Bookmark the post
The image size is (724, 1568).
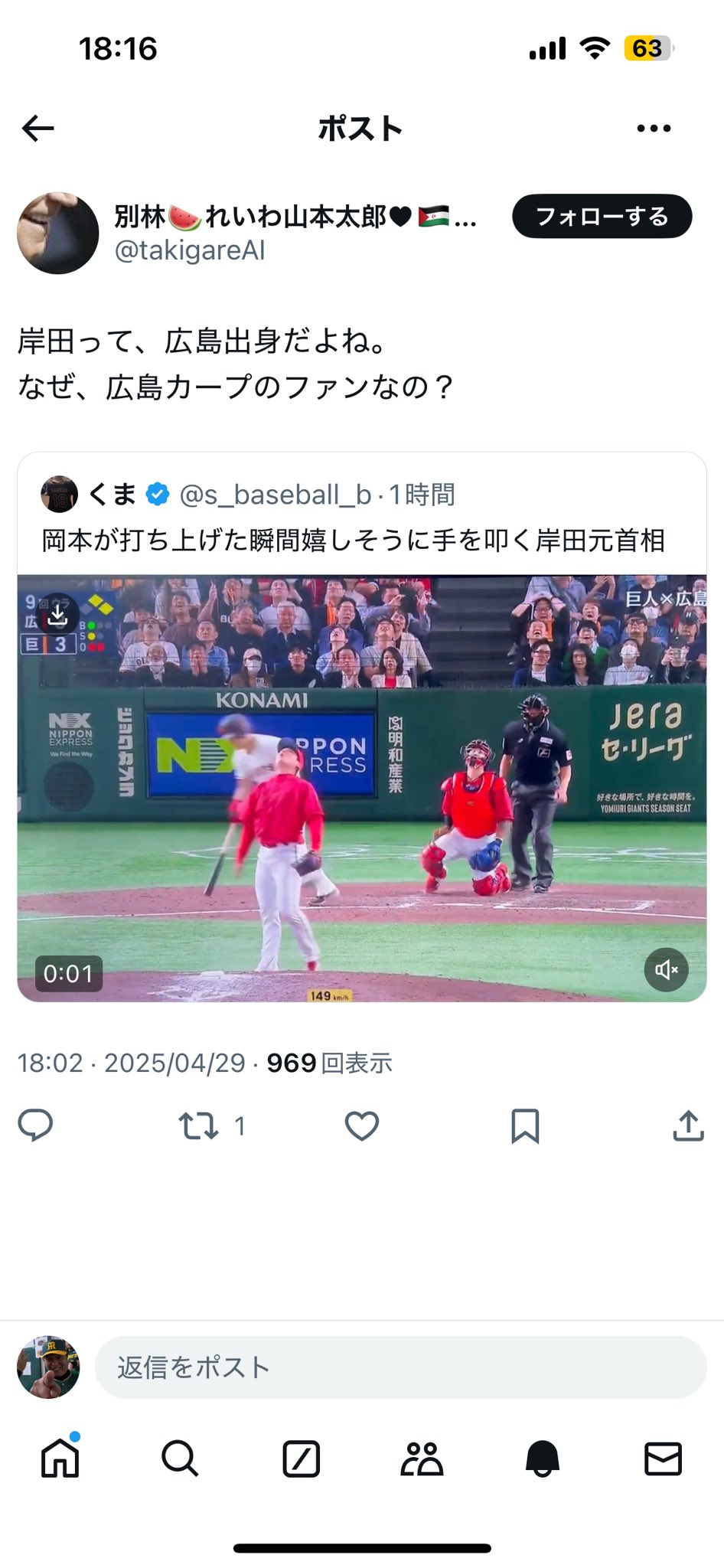pyautogui.click(x=525, y=1126)
